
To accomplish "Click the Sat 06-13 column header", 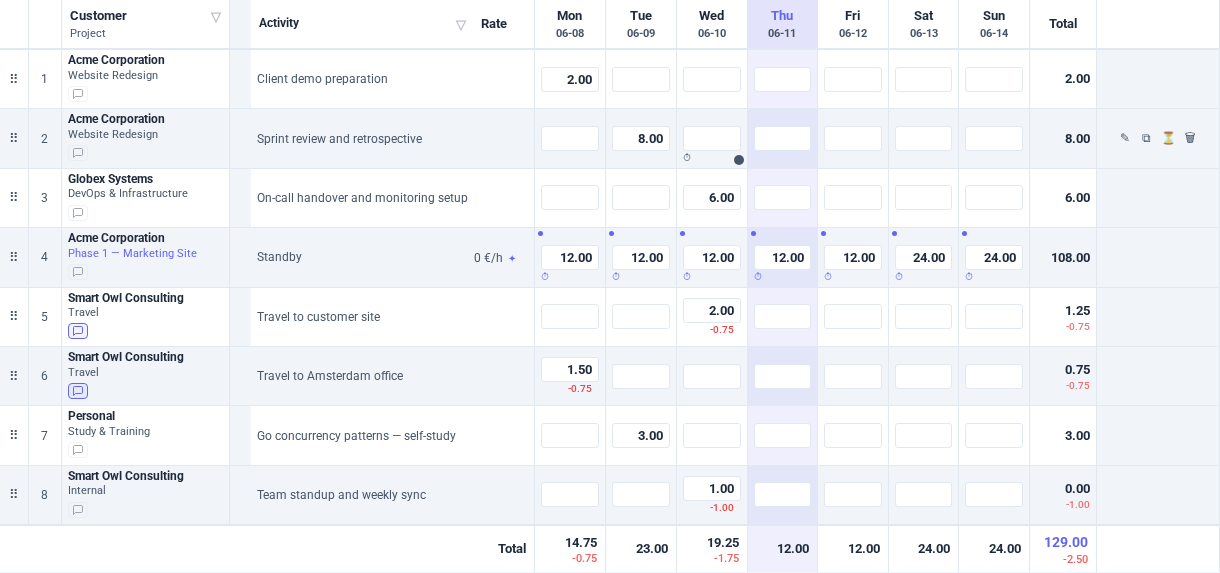I will tap(924, 24).
